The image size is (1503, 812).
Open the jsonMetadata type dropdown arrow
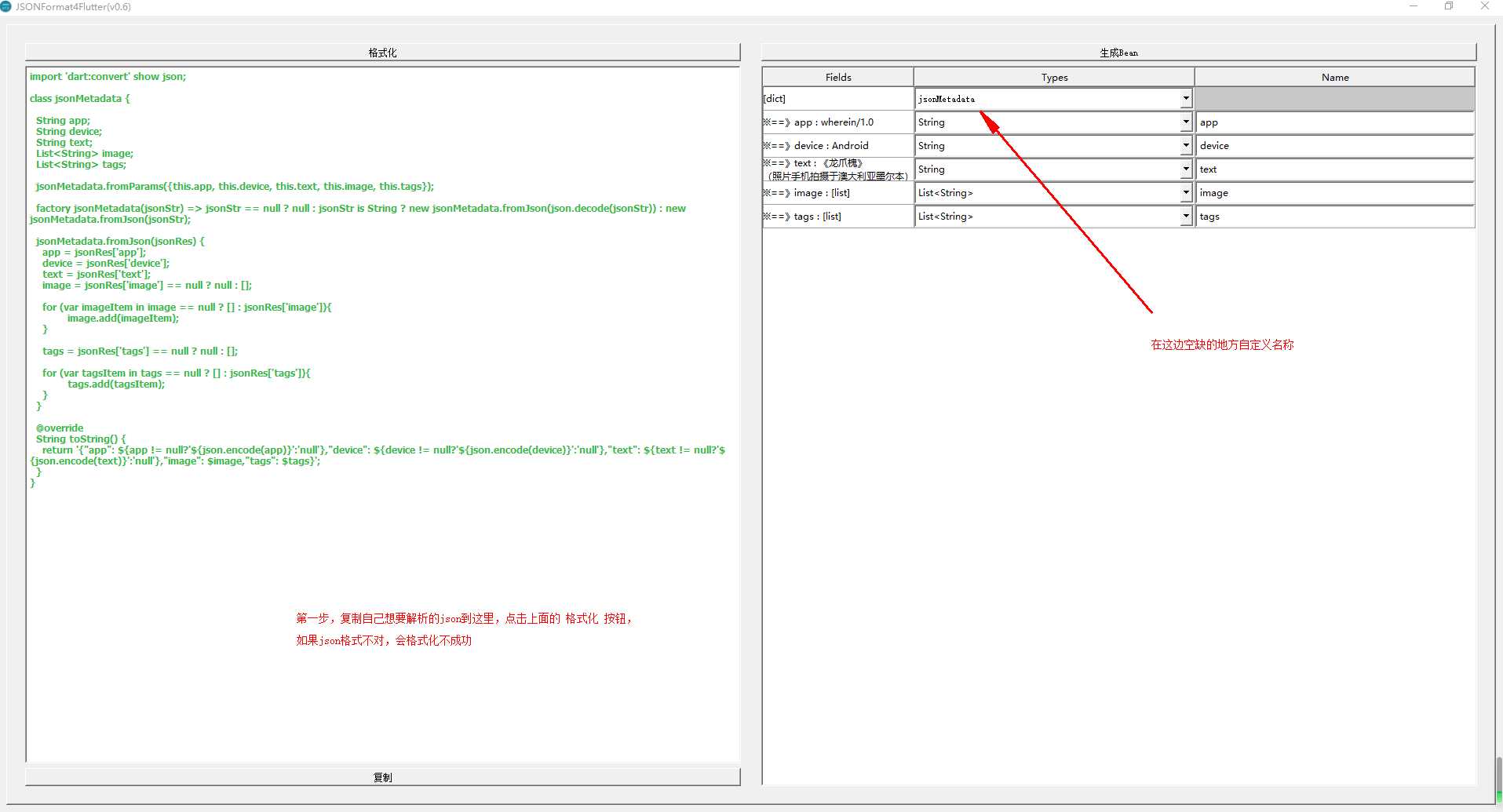[1185, 99]
